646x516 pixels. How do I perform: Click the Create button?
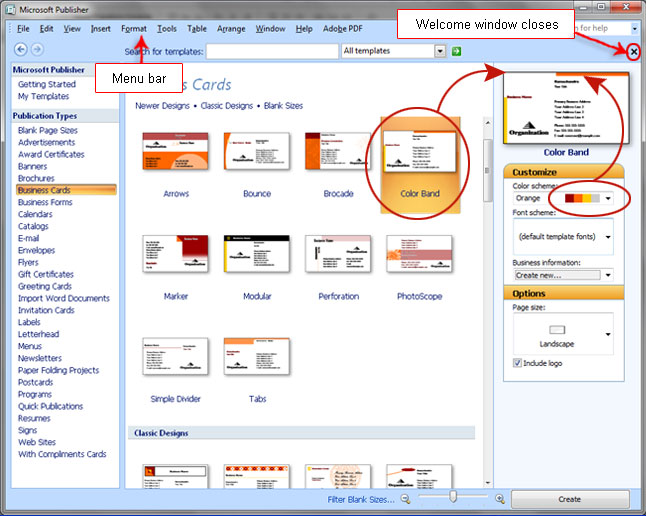pyautogui.click(x=570, y=499)
